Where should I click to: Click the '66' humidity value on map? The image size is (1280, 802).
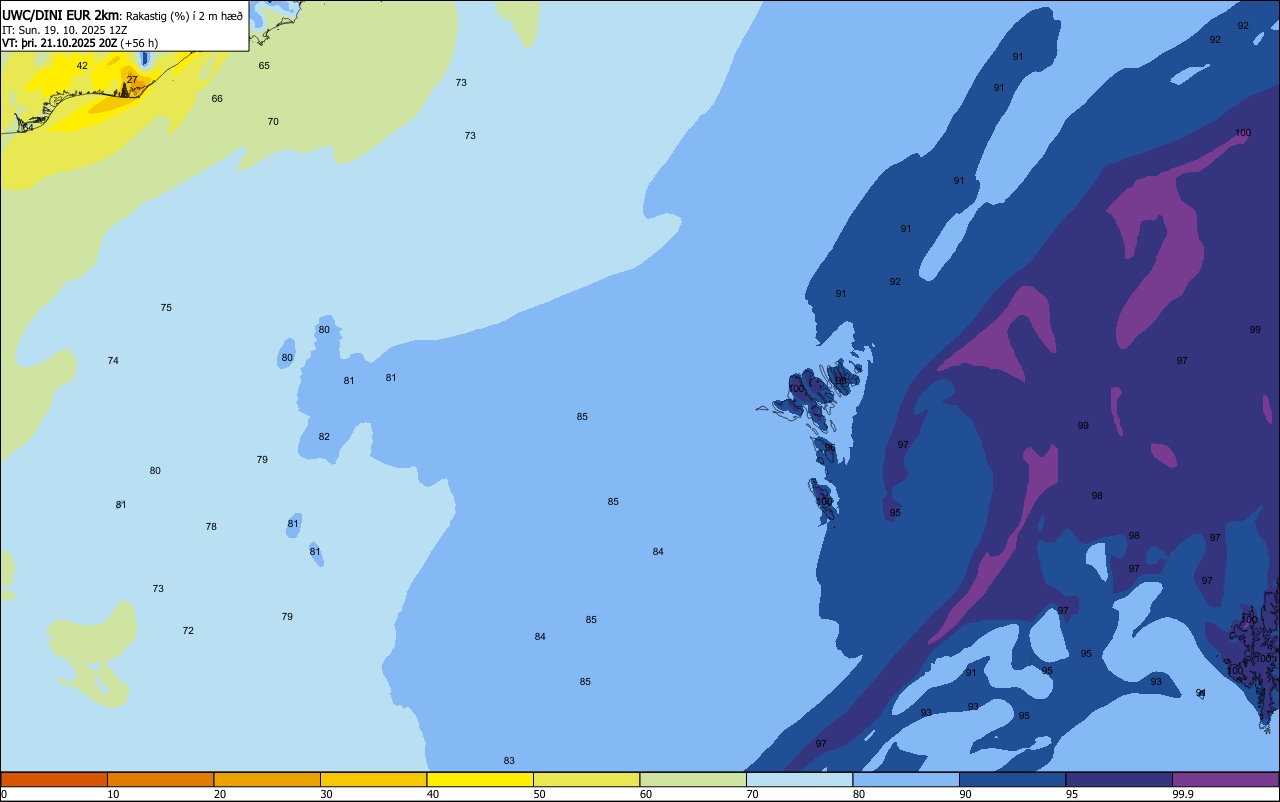point(217,99)
